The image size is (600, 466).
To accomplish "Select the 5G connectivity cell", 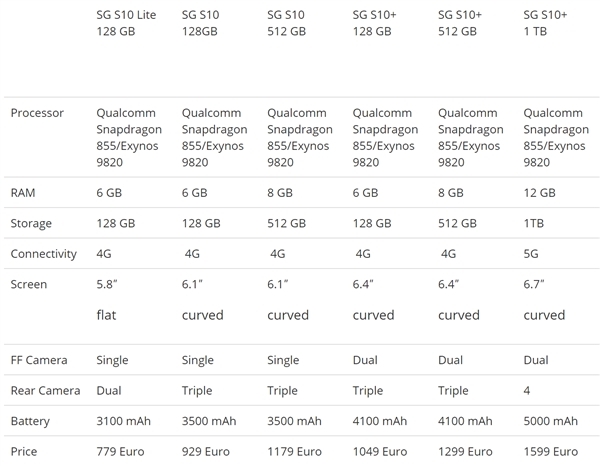I will click(532, 254).
